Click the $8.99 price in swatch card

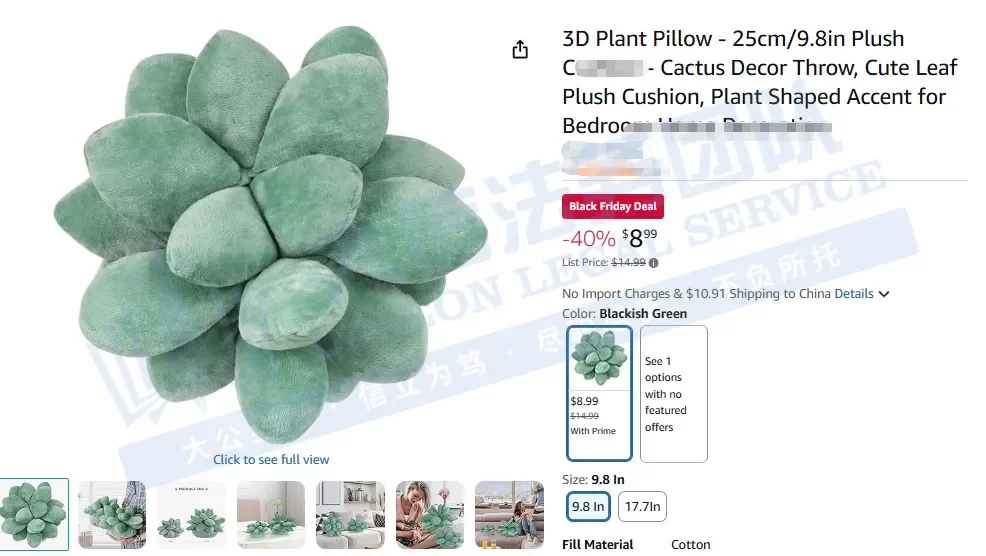(584, 401)
